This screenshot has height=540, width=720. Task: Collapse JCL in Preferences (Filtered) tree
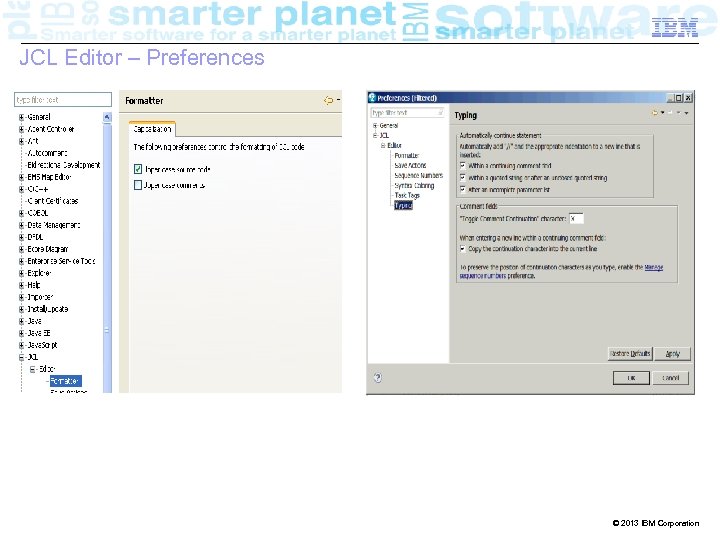pyautogui.click(x=375, y=135)
